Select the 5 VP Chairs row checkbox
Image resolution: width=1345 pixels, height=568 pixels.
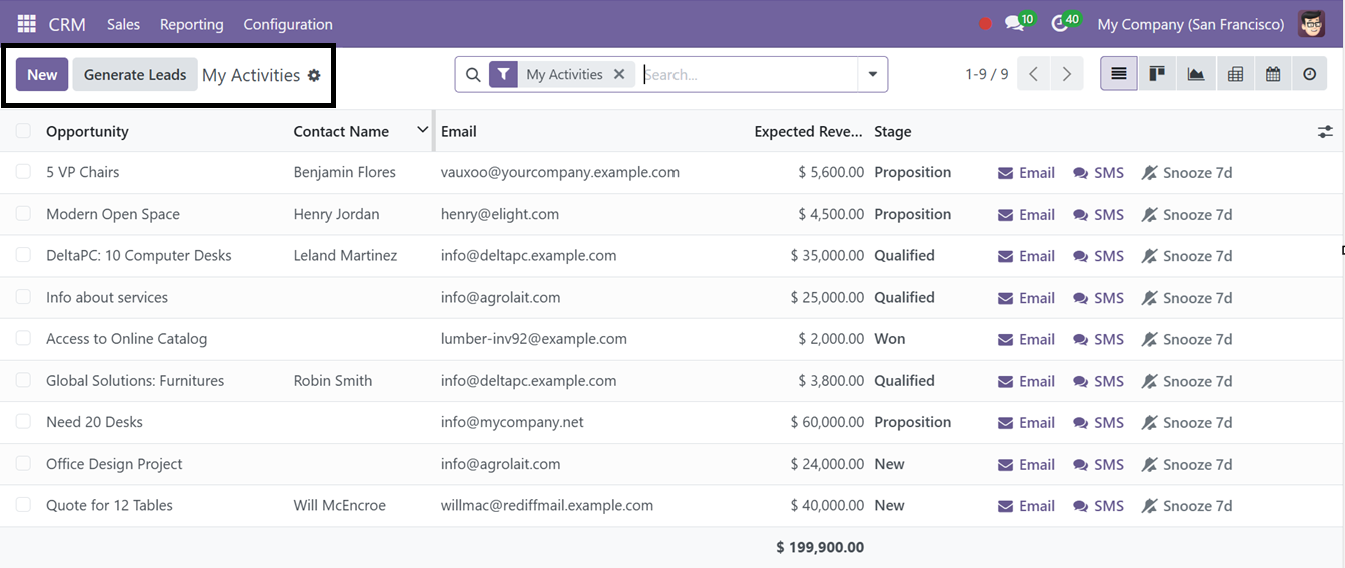click(x=23, y=172)
